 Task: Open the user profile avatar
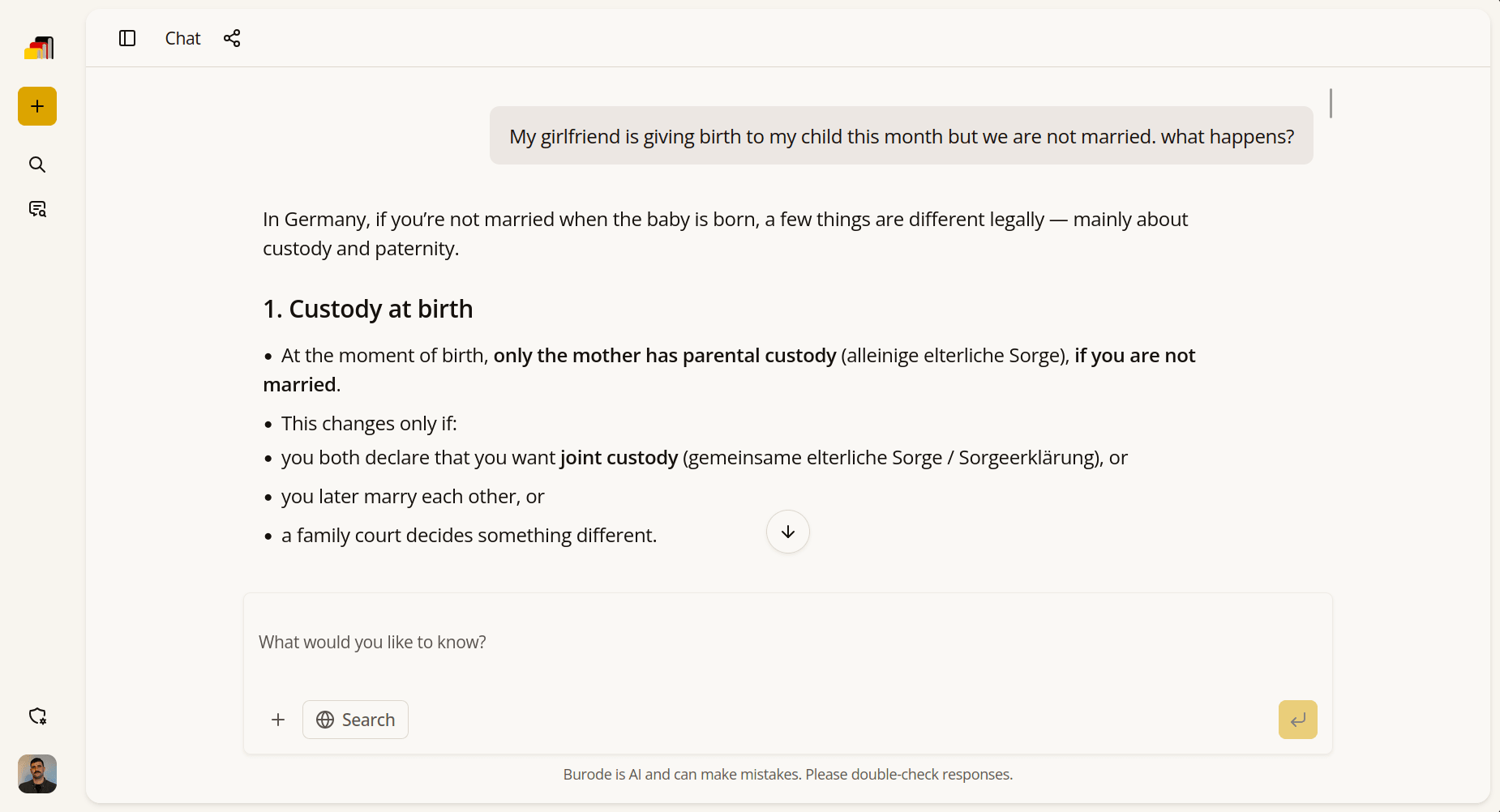[37, 774]
